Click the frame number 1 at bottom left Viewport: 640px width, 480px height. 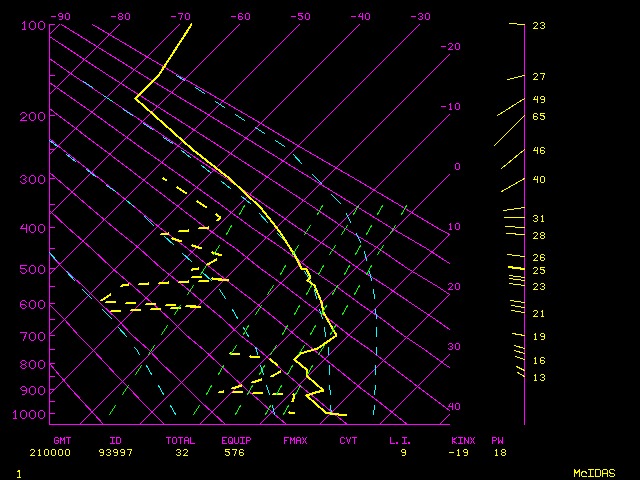(x=19, y=472)
